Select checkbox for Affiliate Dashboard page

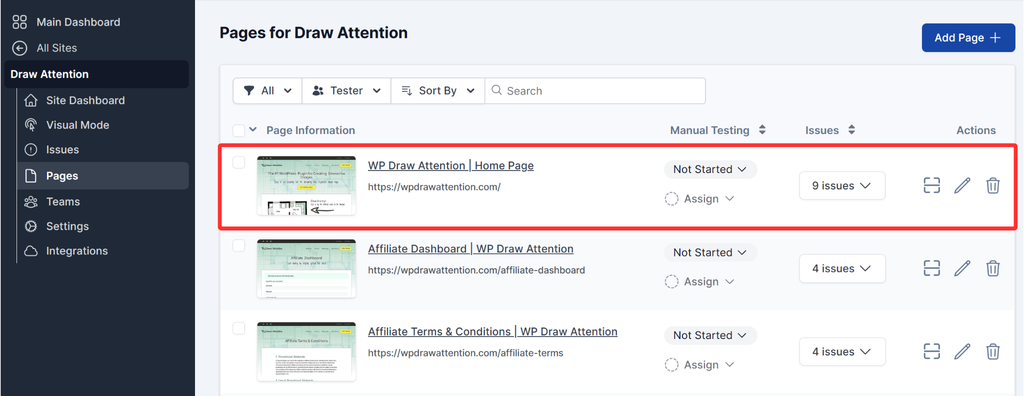tap(239, 245)
